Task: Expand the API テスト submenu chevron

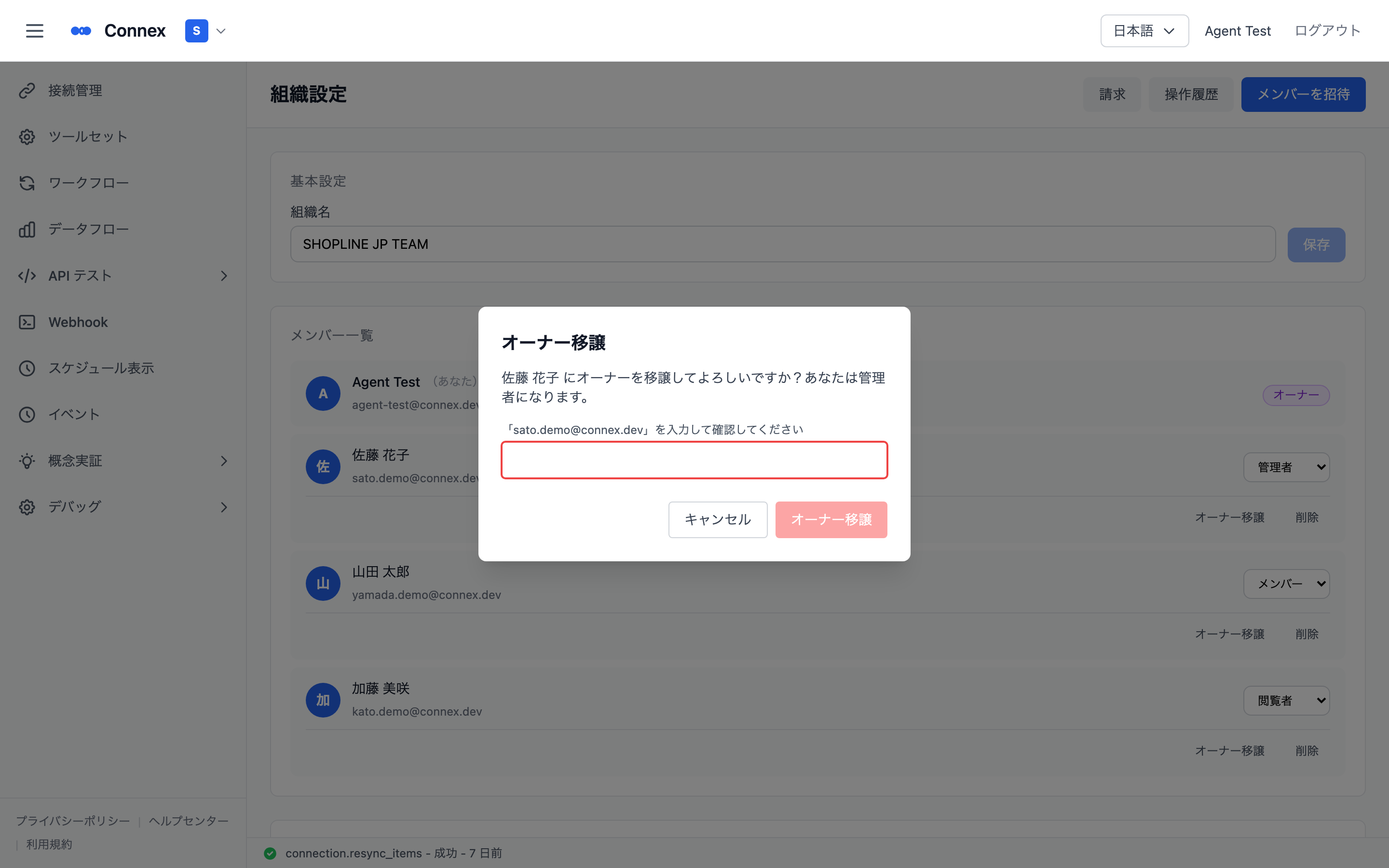Action: 224,276
